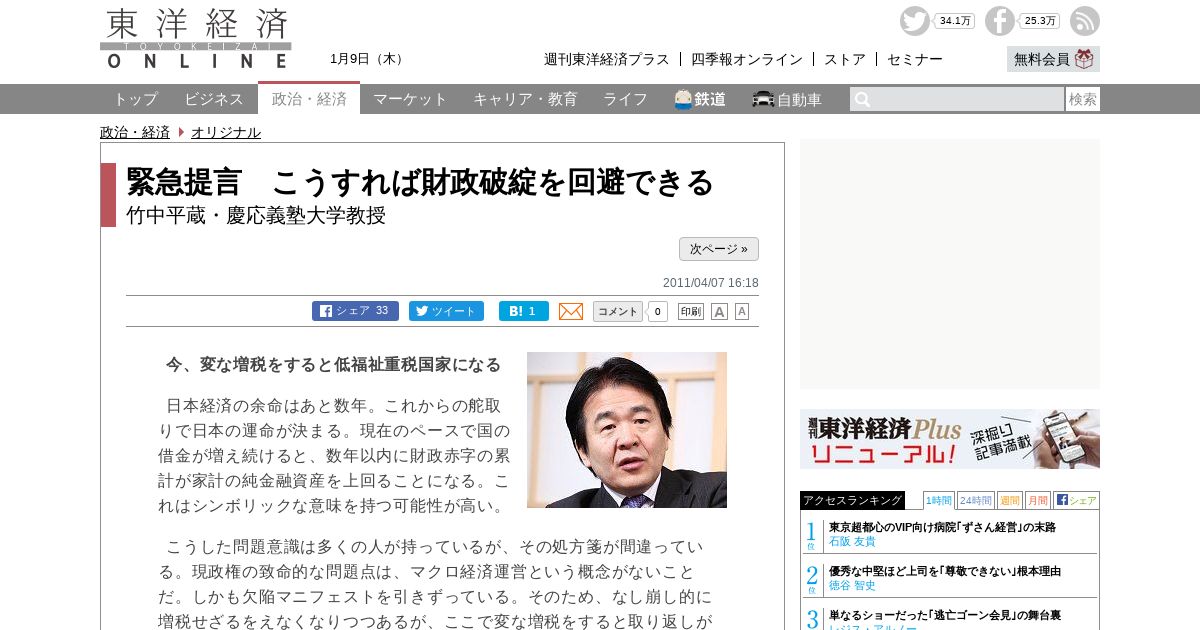Open the トップ navigation tab
This screenshot has width=1200, height=630.
tap(135, 99)
